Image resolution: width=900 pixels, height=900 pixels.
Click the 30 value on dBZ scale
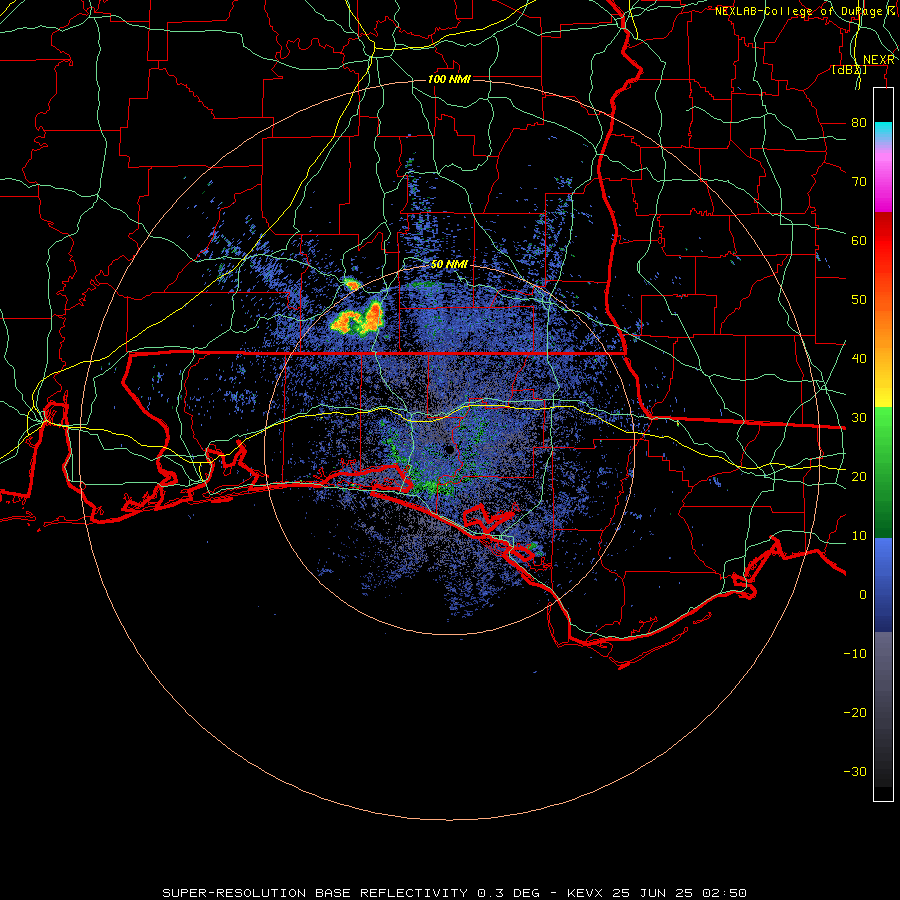[859, 417]
